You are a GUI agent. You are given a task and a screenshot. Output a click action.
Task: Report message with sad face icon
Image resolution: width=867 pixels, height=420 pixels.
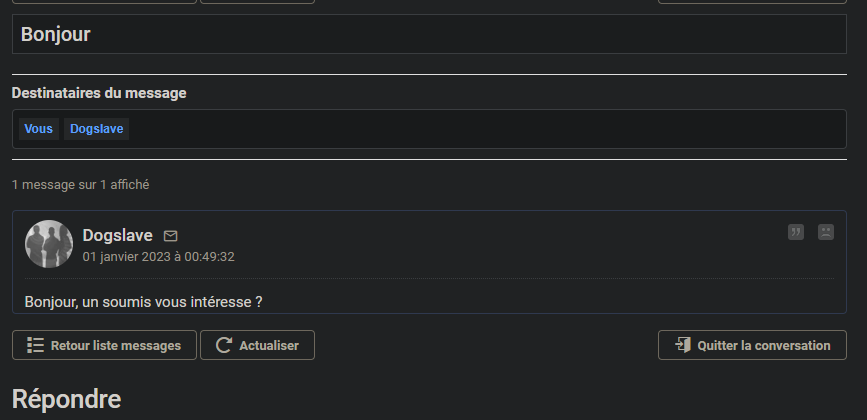click(826, 232)
